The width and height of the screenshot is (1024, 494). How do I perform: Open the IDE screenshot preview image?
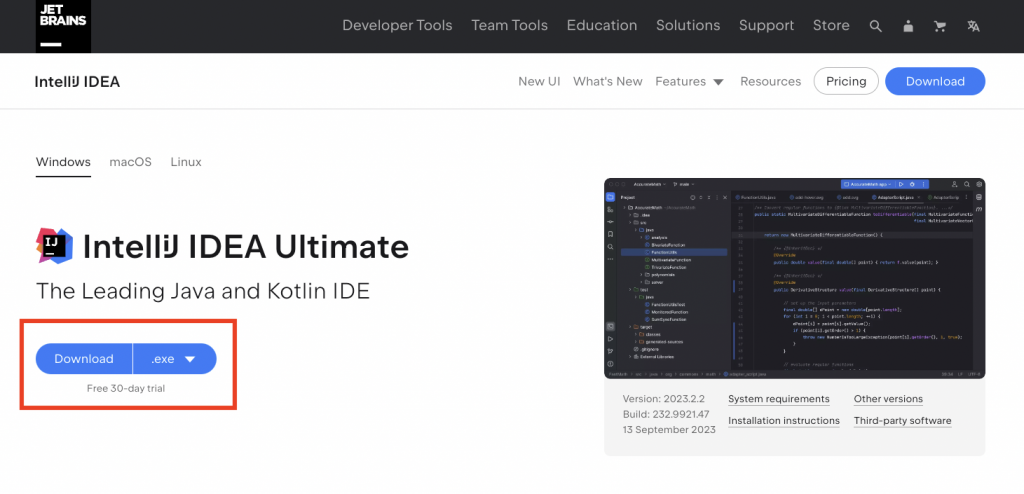[794, 278]
